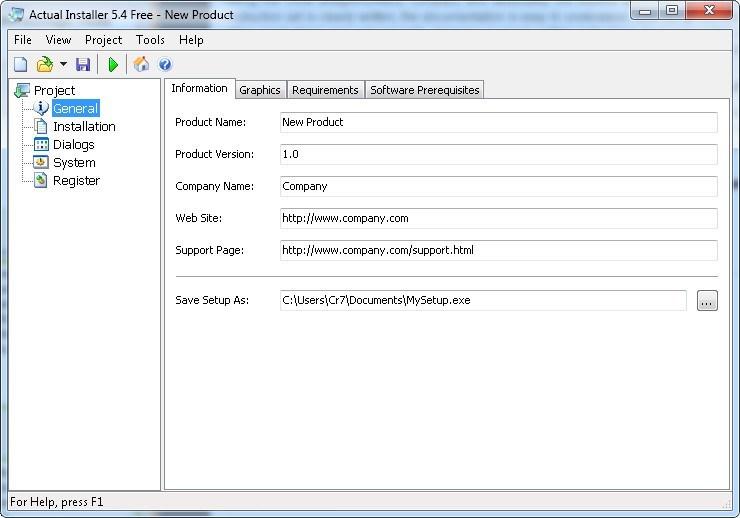Image resolution: width=740 pixels, height=518 pixels.
Task: Click the 'For Help, press F1' status text
Action: [x=57, y=502]
